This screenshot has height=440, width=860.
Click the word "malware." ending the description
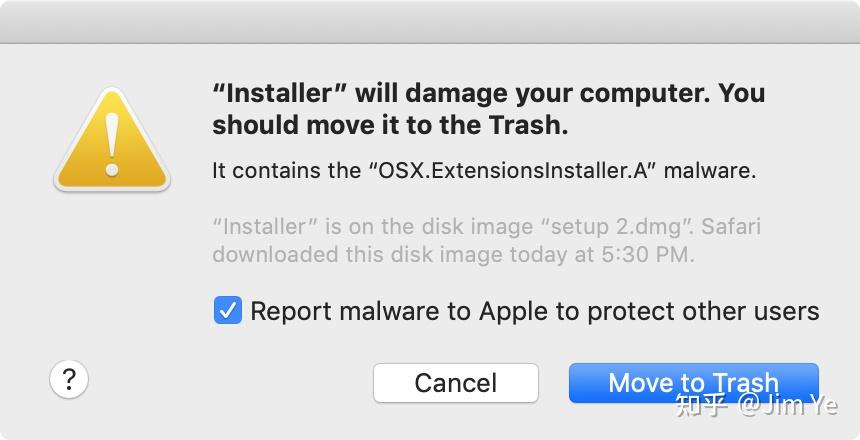[710, 170]
